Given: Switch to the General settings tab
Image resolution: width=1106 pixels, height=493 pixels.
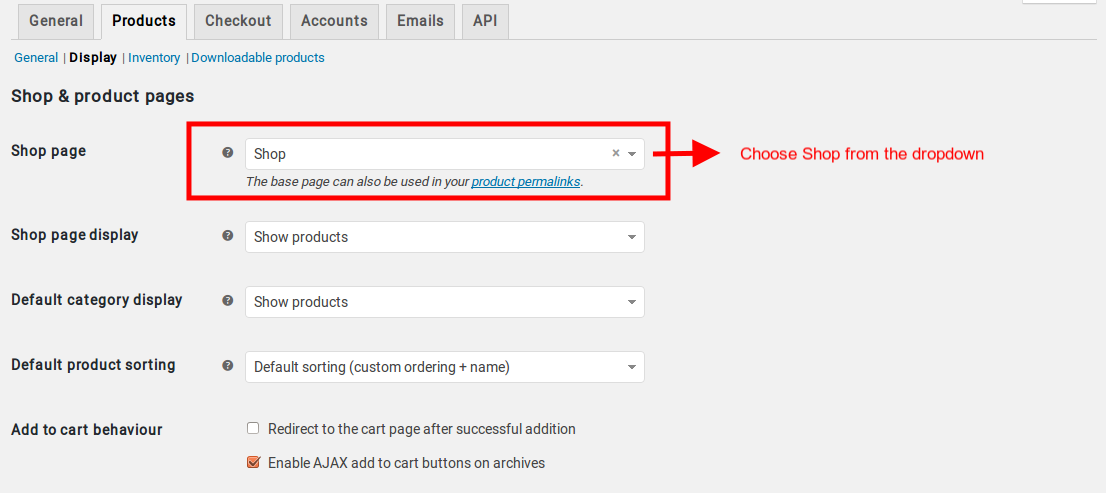Looking at the screenshot, I should [56, 21].
